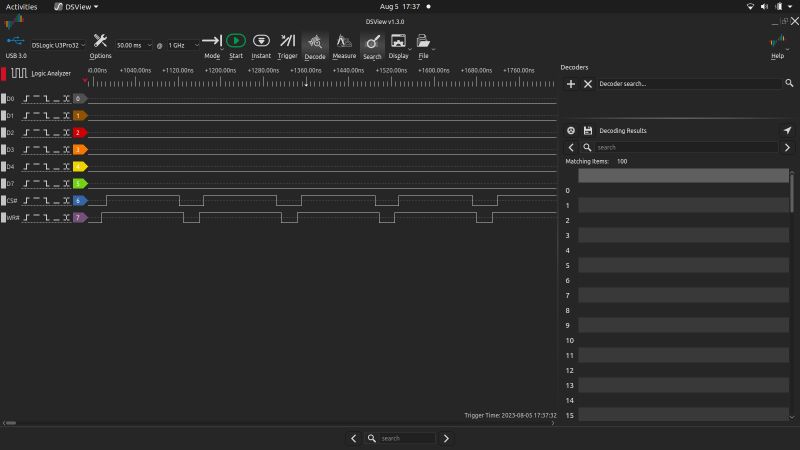Open decoding results settings gear
The image size is (800, 450).
571,131
